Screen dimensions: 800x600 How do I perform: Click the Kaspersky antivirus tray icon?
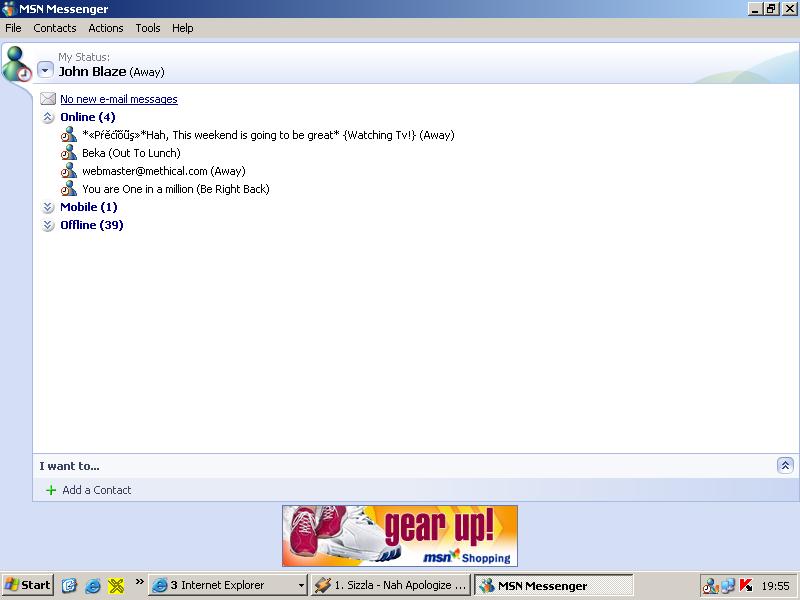click(746, 585)
